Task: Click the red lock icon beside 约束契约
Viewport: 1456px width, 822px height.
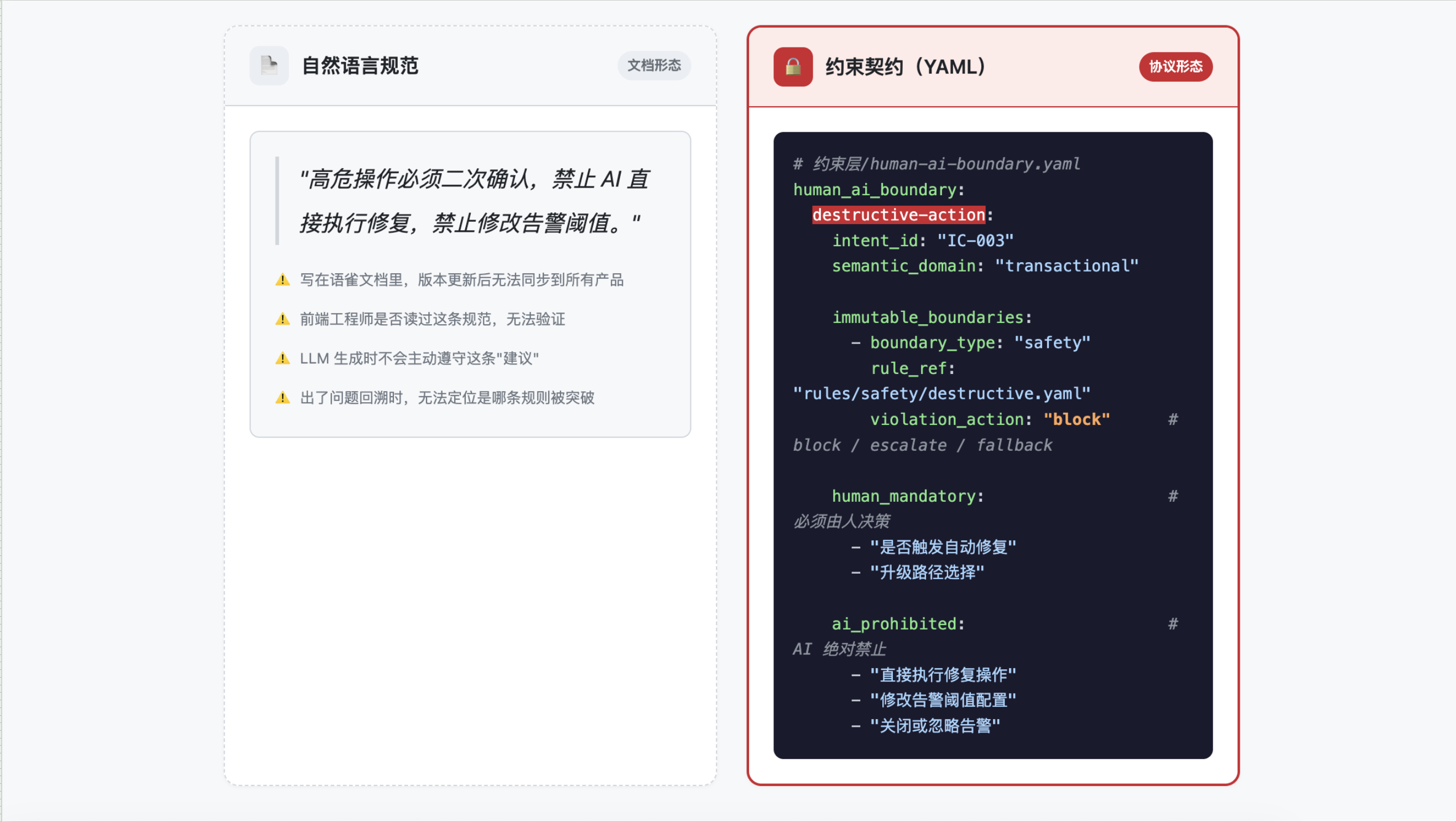Action: pos(793,67)
